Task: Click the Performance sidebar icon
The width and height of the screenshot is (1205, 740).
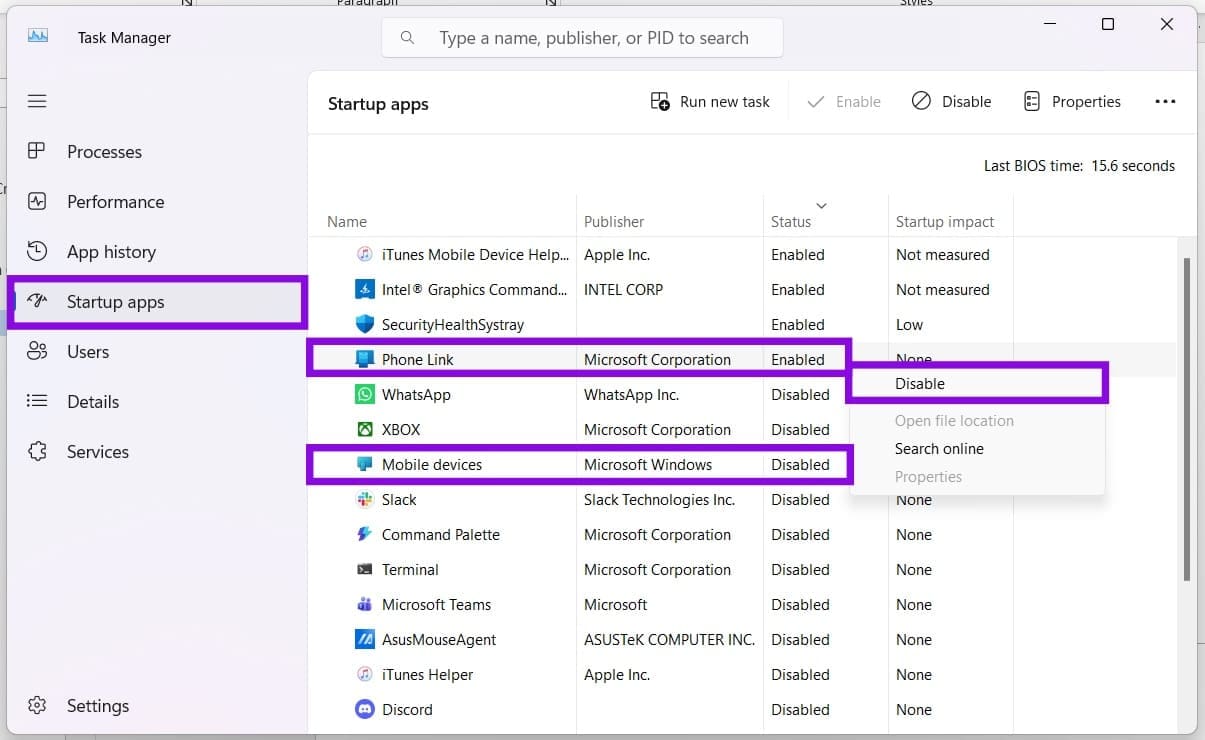Action: 37,201
